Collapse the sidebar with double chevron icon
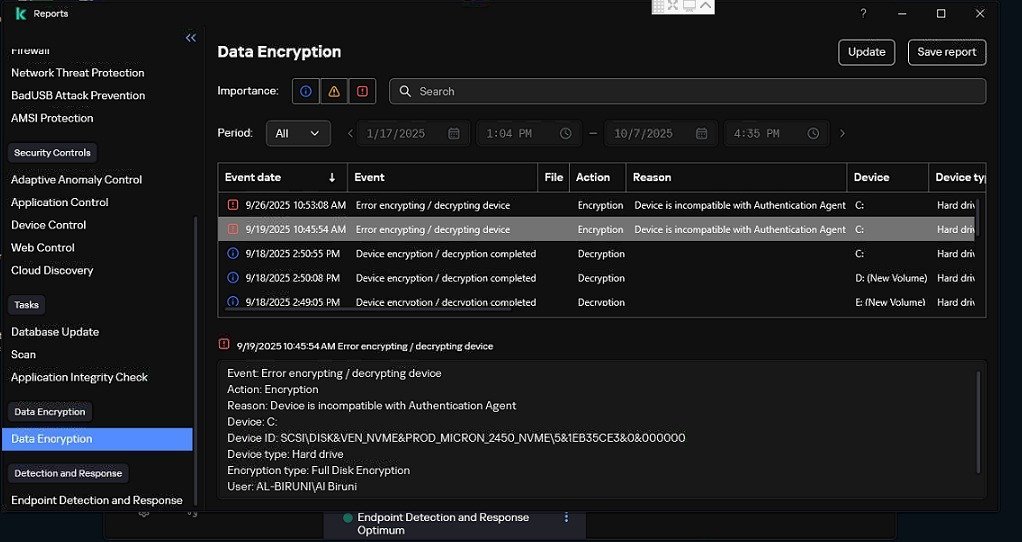The image size is (1022, 542). tap(191, 38)
